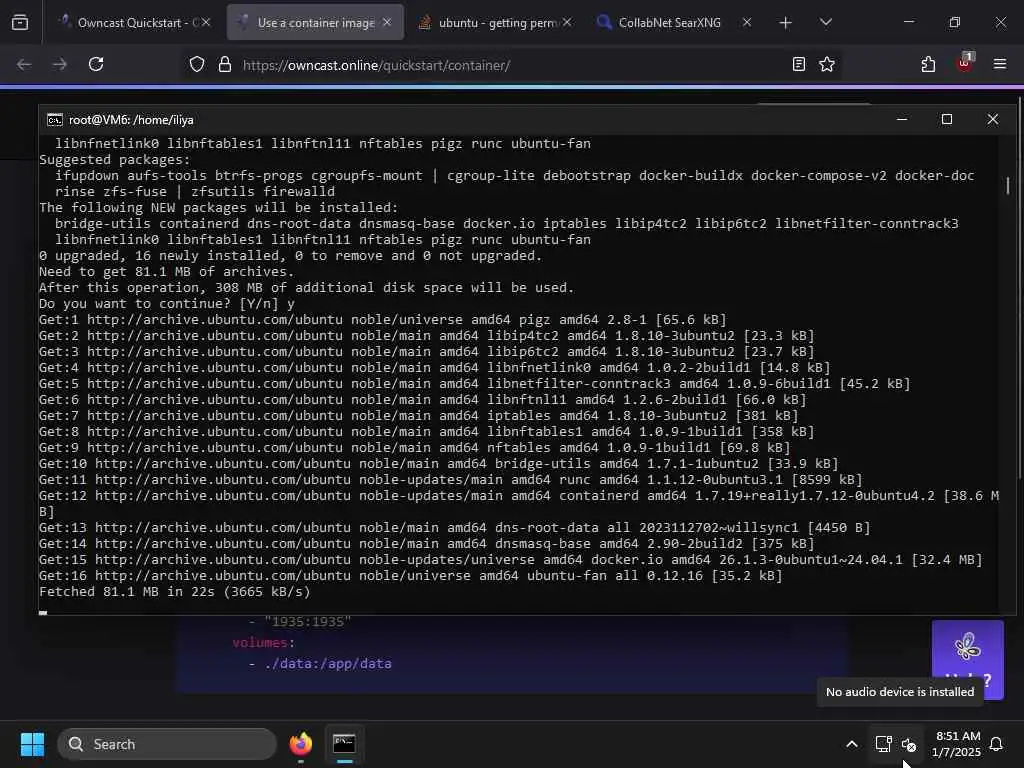Click the terminal window's console icon
The height and width of the screenshot is (768, 1024).
point(55,120)
